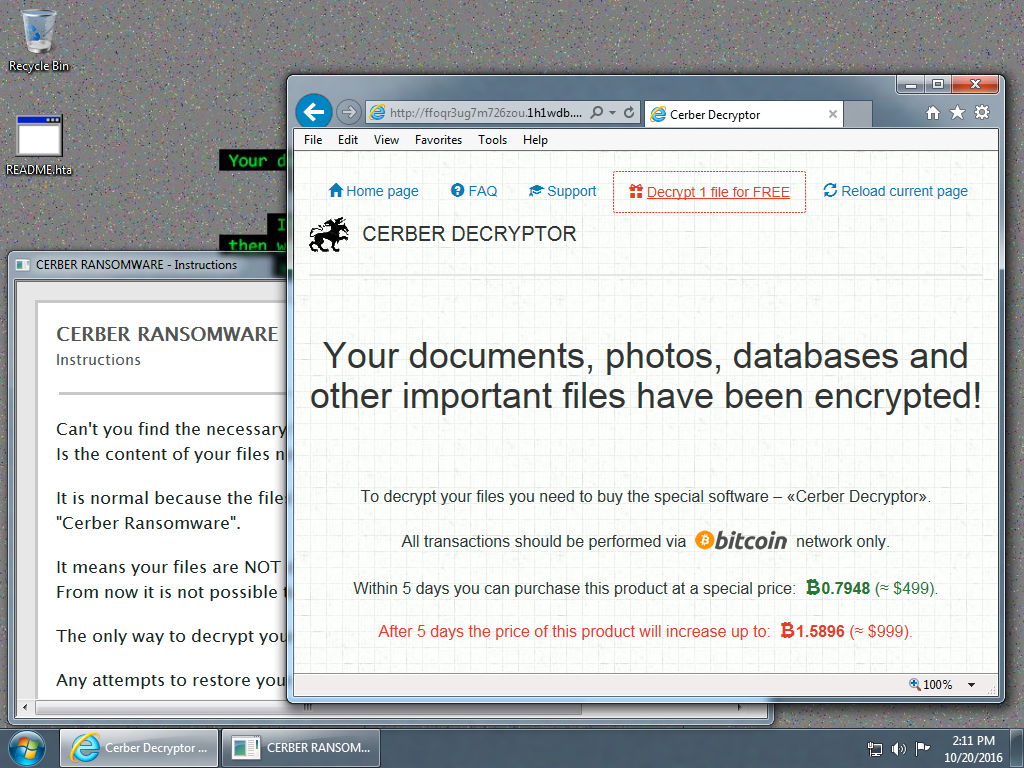Select README.hta desktop file icon
Screen dimensions: 1024x768
click(x=39, y=145)
